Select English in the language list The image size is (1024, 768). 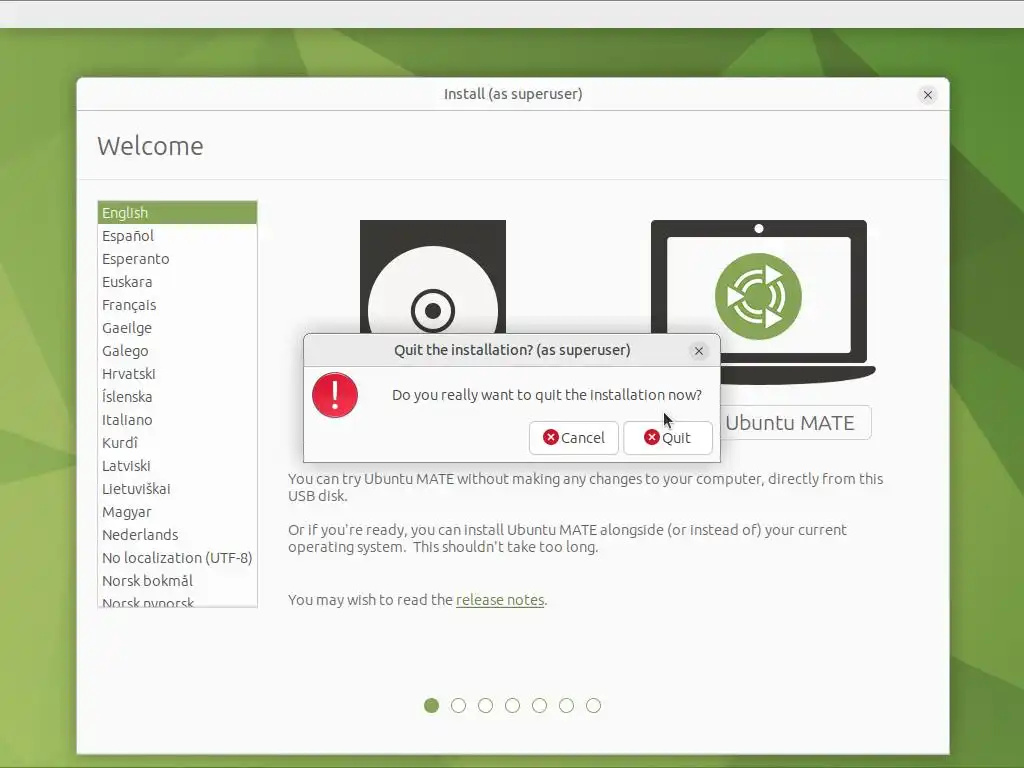click(177, 213)
